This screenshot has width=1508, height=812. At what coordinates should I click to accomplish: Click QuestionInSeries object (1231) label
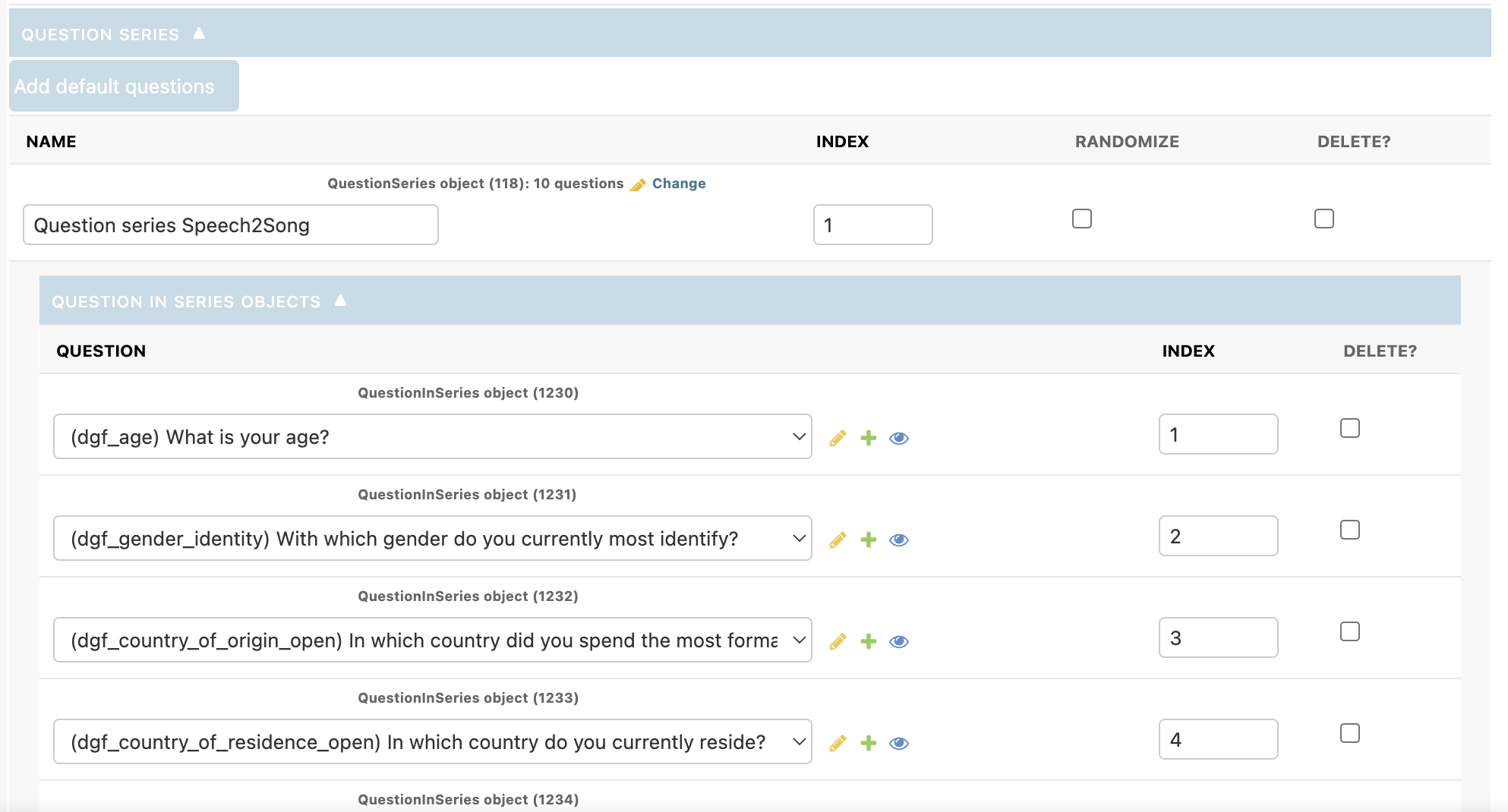pyautogui.click(x=467, y=495)
